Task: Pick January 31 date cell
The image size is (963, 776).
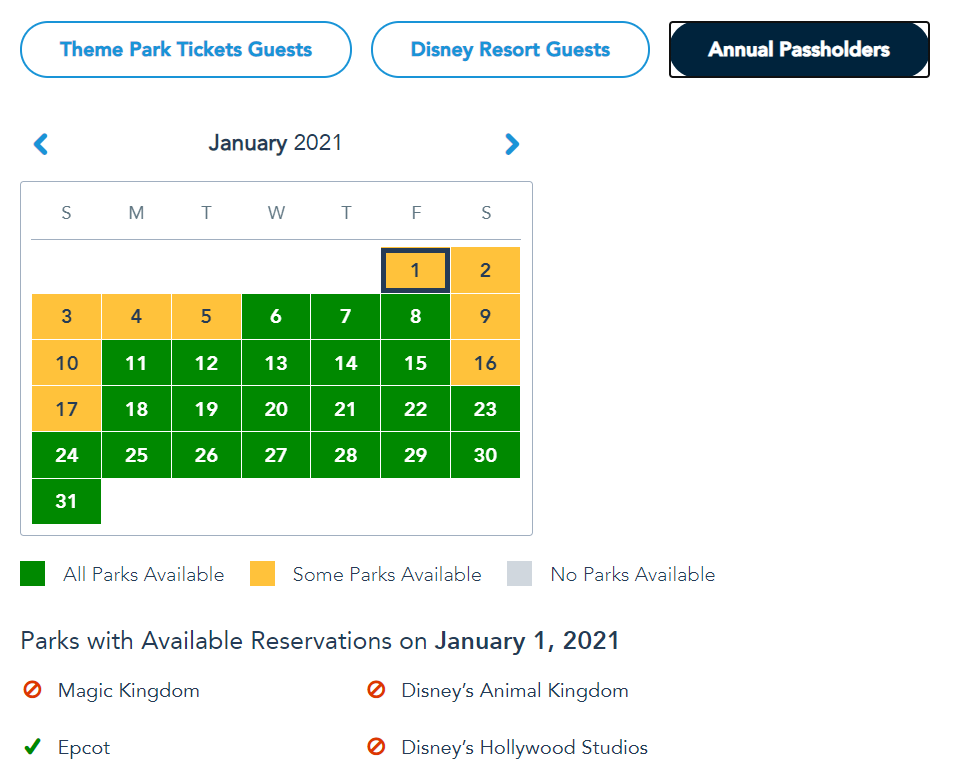Action: coord(66,501)
